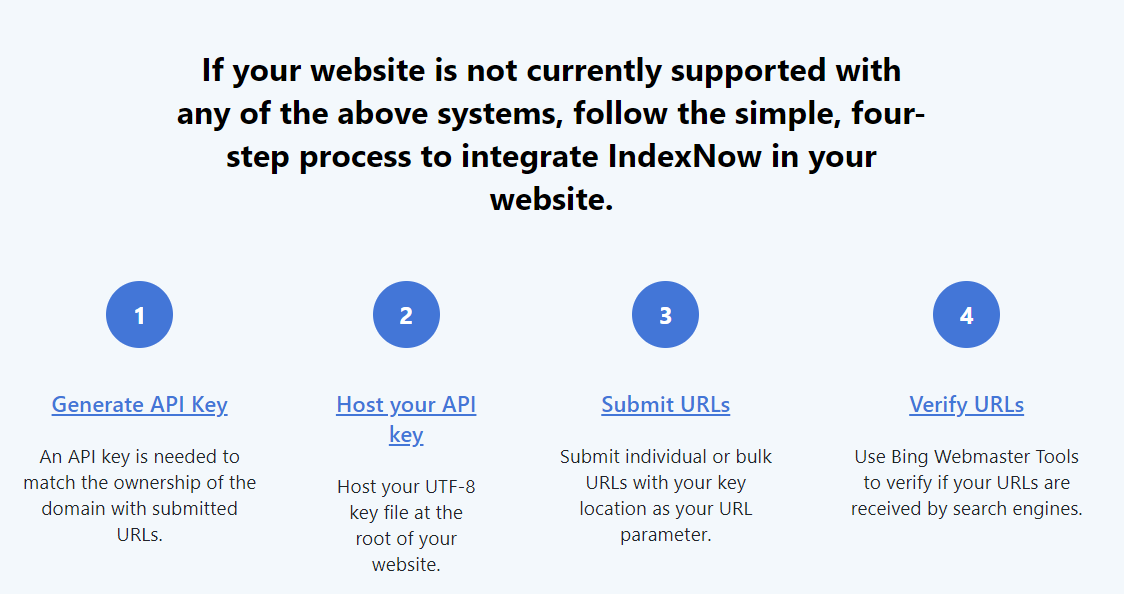Click the last heading line reading website.
Image resolution: width=1124 pixels, height=594 pixels.
pos(551,199)
